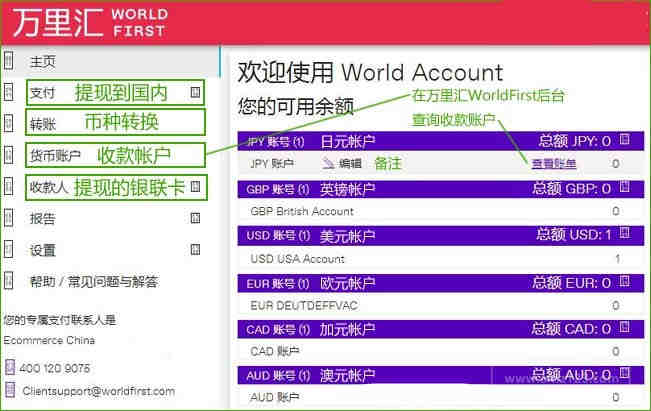Expand the 报告 submenu arrow
This screenshot has width=651, height=411.
(x=196, y=218)
